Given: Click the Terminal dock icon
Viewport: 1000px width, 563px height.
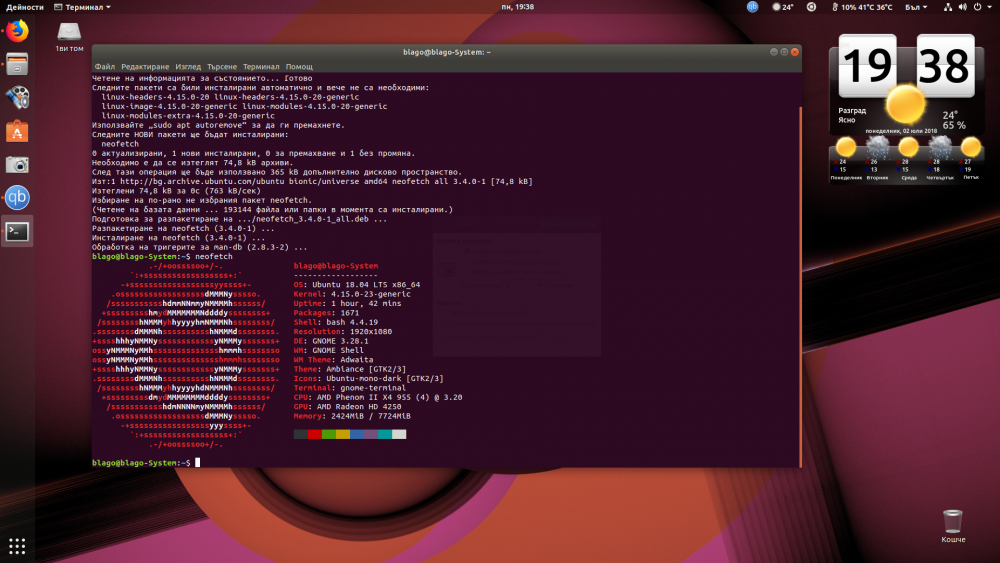Looking at the screenshot, I should tap(17, 231).
